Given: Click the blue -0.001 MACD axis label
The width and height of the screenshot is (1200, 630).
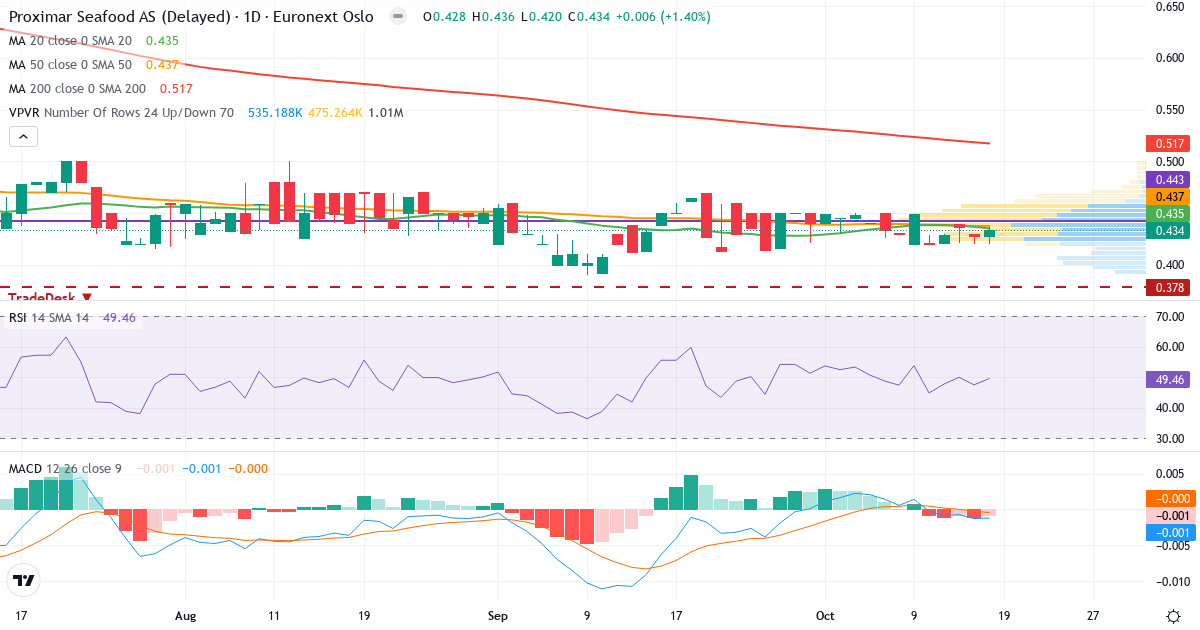Looking at the screenshot, I should (1170, 532).
